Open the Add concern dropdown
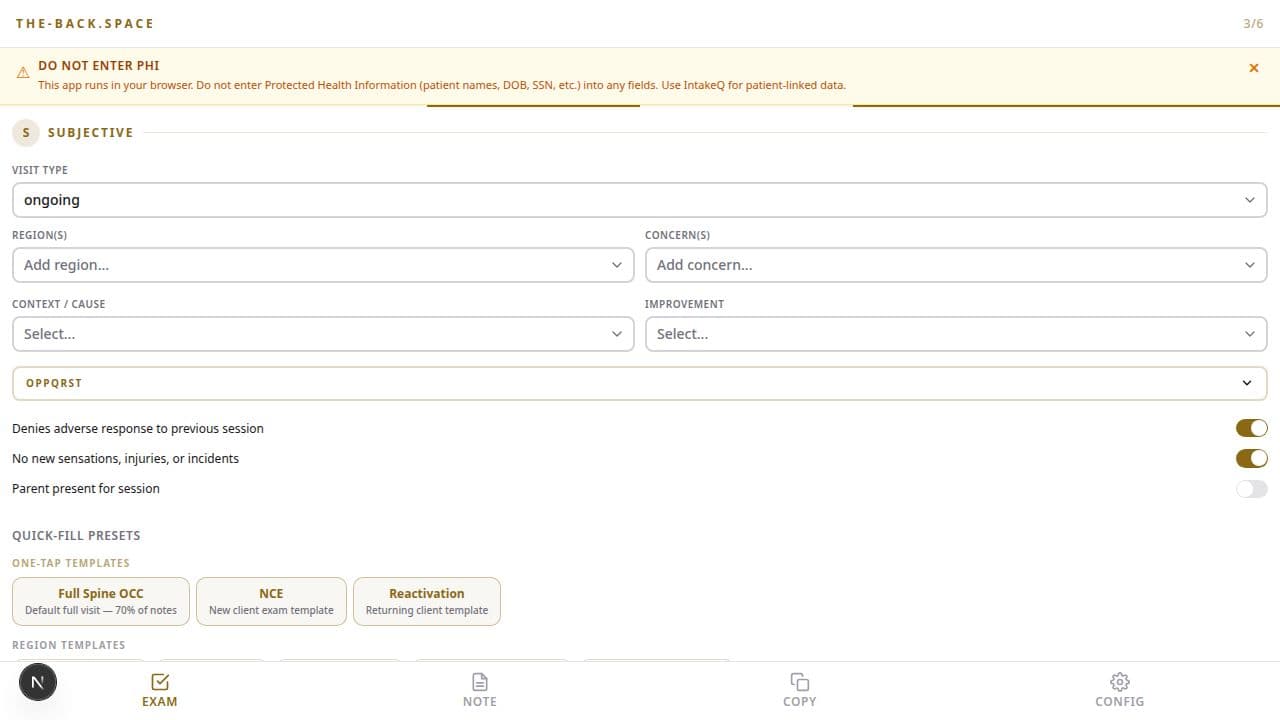The width and height of the screenshot is (1280, 720). 955,265
